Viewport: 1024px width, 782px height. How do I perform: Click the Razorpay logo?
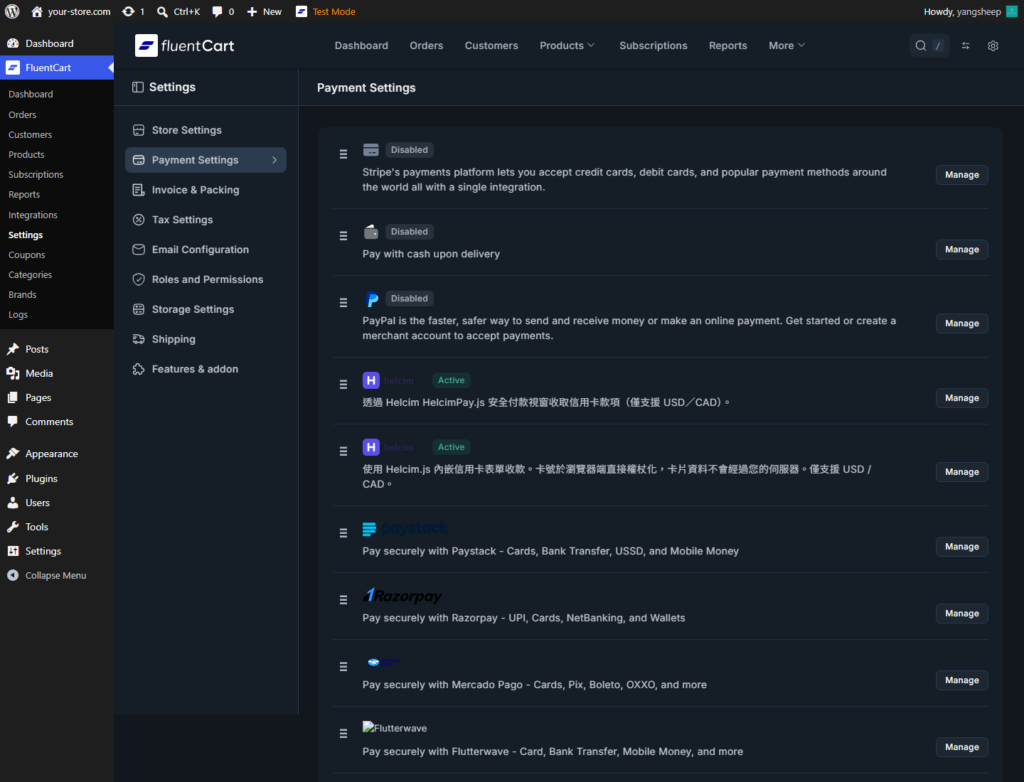click(x=402, y=595)
